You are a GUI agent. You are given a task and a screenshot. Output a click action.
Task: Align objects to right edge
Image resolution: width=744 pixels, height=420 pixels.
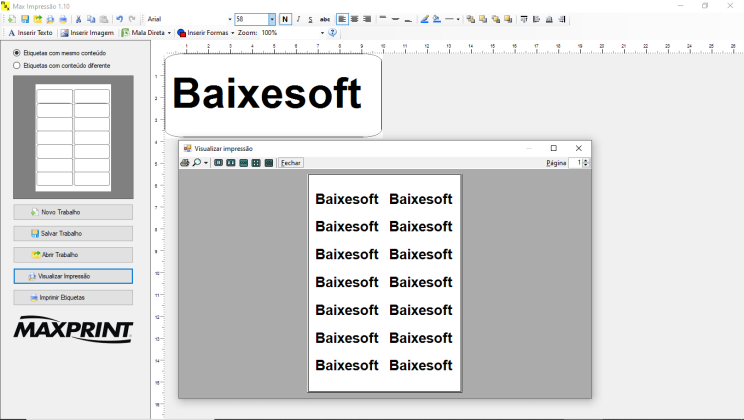pos(562,19)
